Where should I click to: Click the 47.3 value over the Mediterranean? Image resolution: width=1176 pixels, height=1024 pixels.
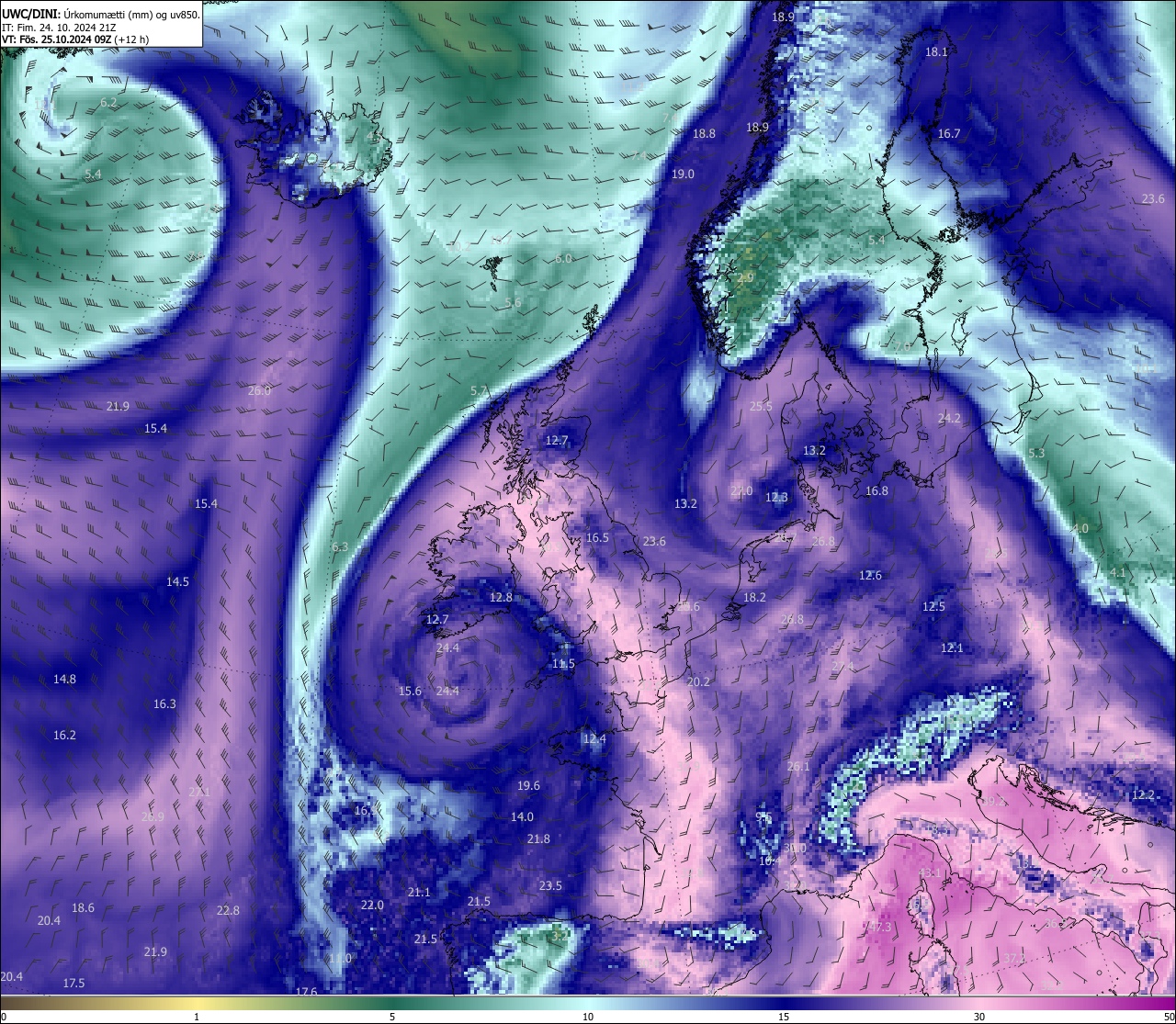pyautogui.click(x=879, y=927)
